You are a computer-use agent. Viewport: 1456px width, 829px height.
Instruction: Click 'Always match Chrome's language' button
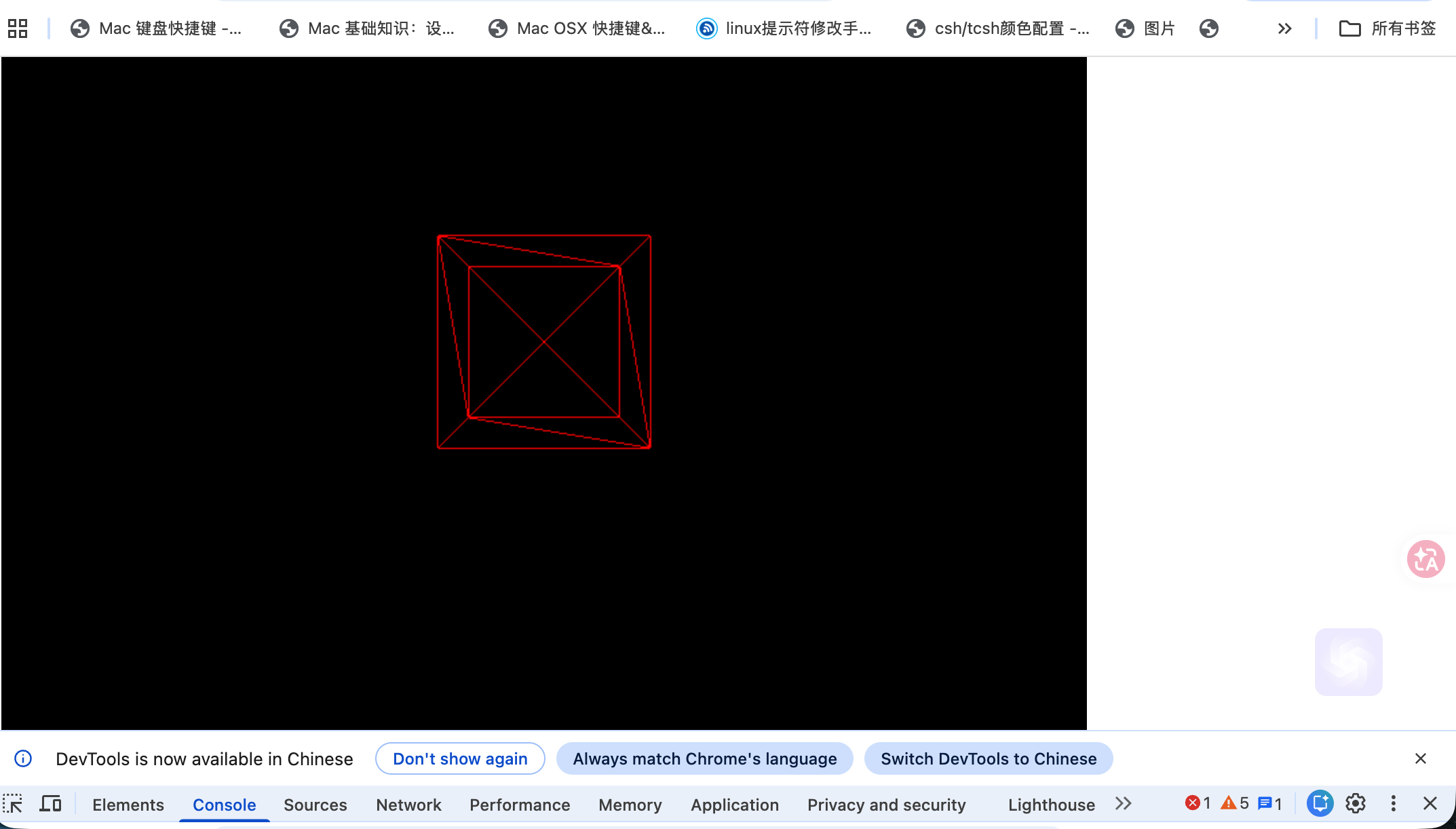coord(705,758)
